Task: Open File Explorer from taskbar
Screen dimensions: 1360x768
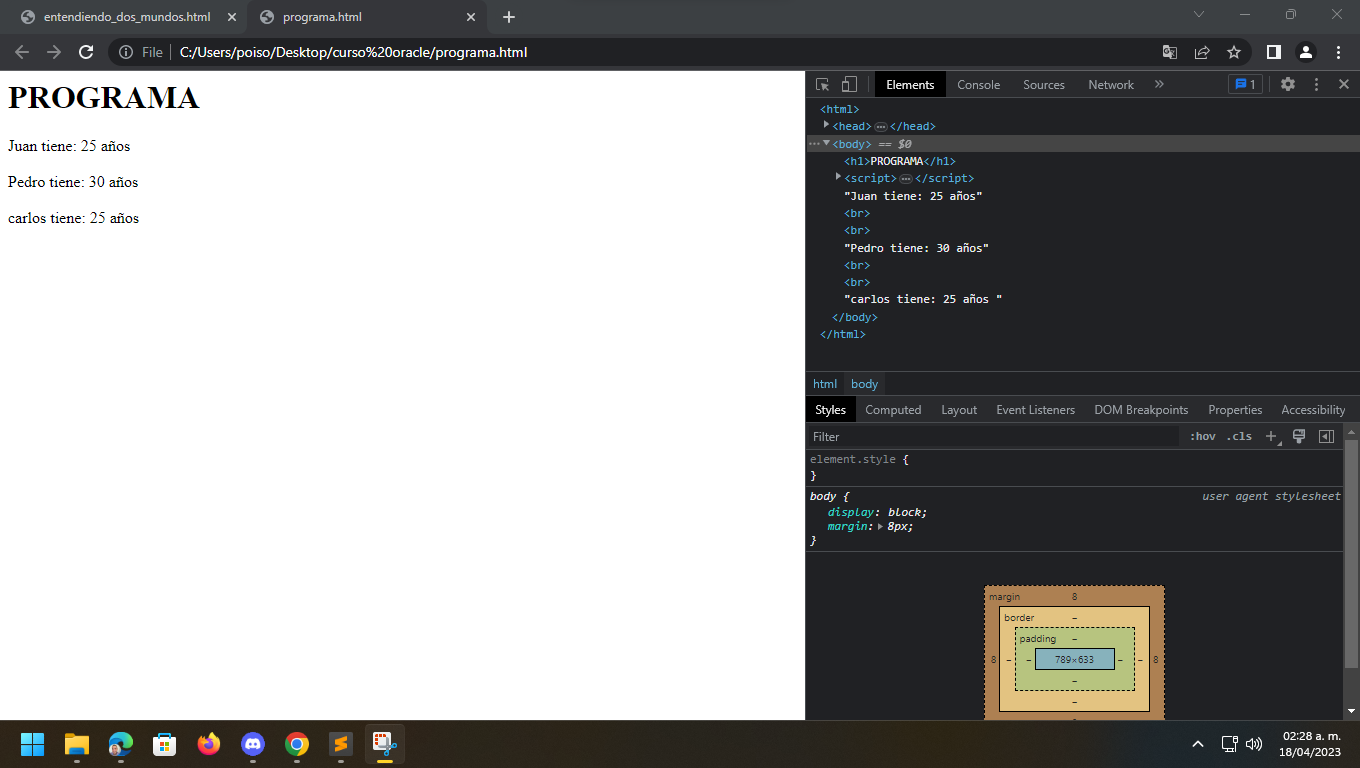Action: [76, 744]
